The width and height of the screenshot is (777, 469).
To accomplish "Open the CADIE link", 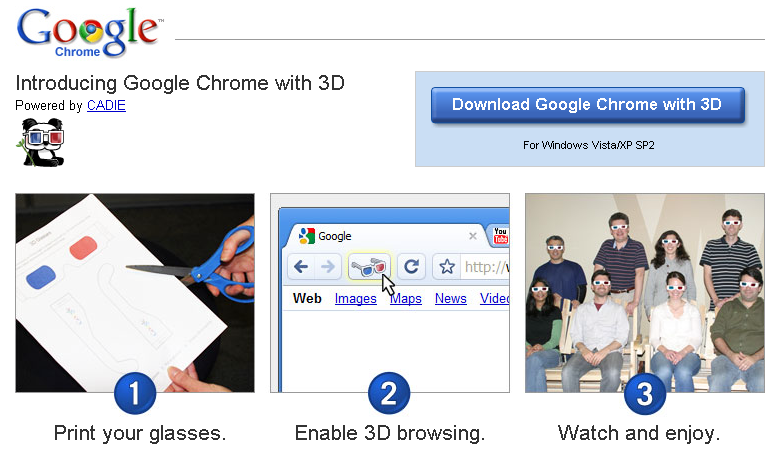I will (106, 105).
